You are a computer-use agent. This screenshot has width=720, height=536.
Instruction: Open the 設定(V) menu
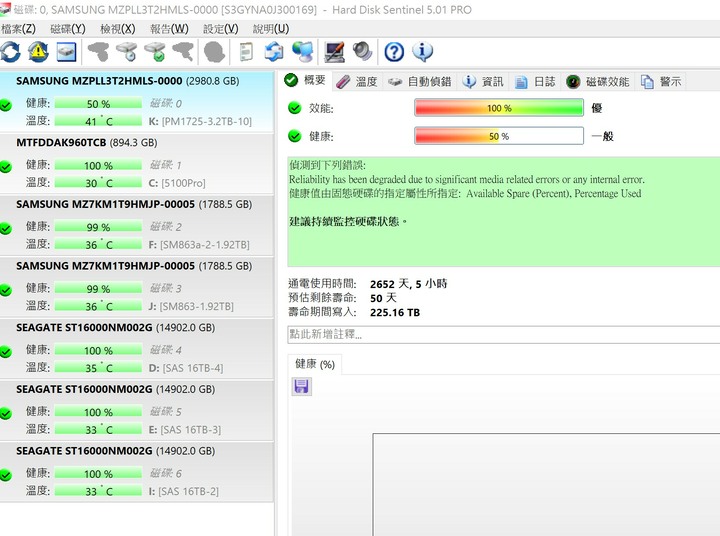pos(221,29)
